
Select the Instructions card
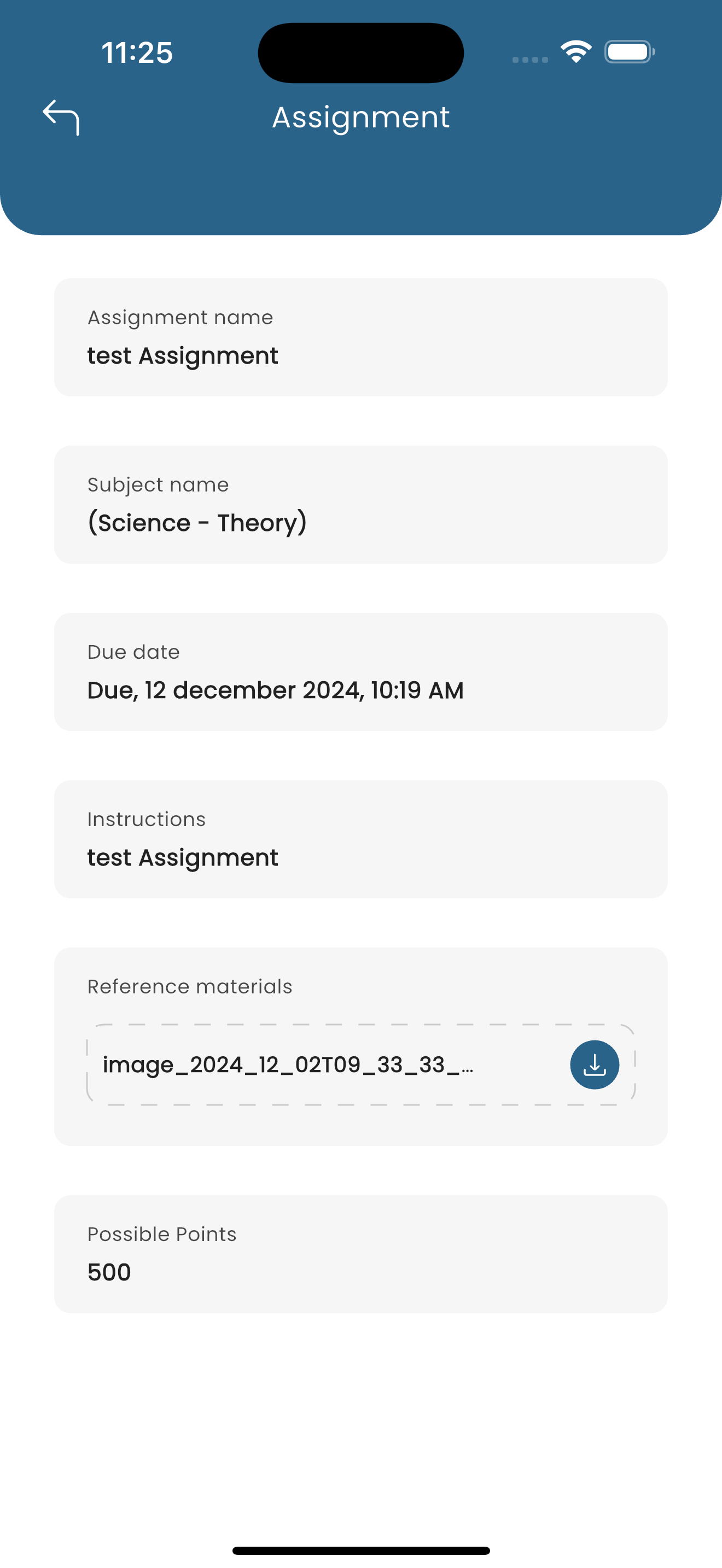pos(361,839)
